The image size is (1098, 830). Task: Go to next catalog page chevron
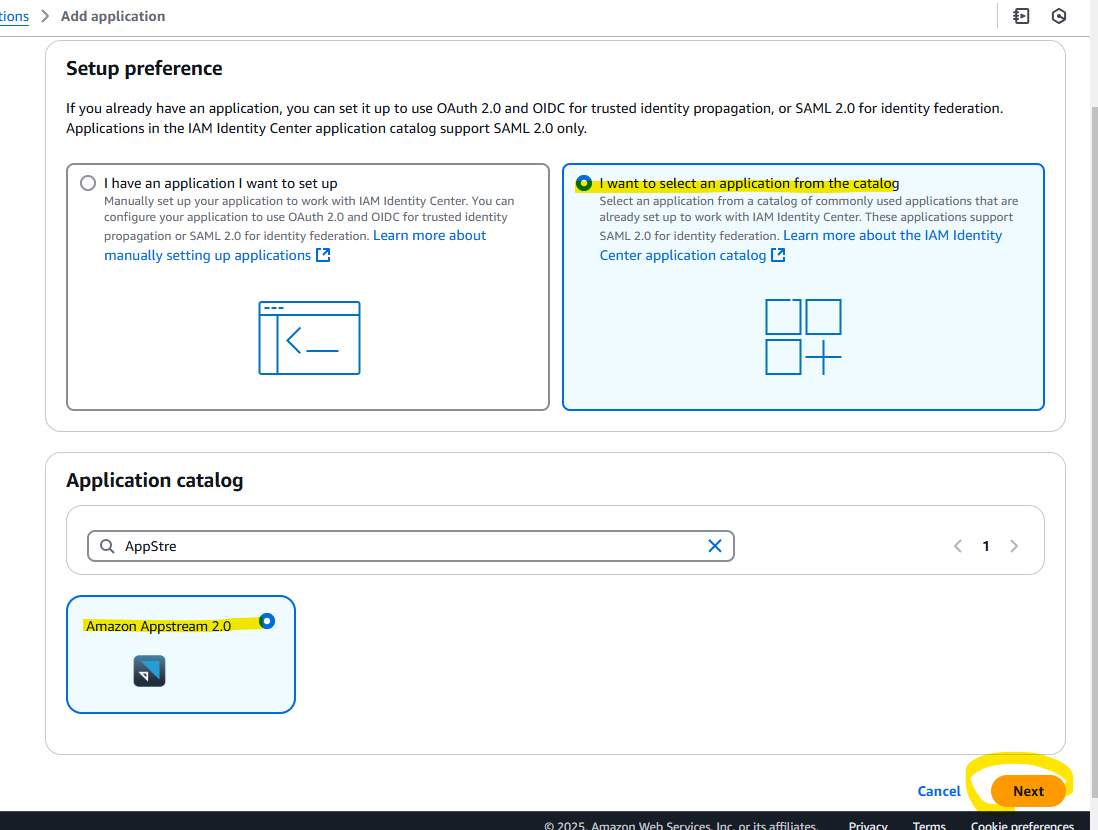click(x=1014, y=546)
